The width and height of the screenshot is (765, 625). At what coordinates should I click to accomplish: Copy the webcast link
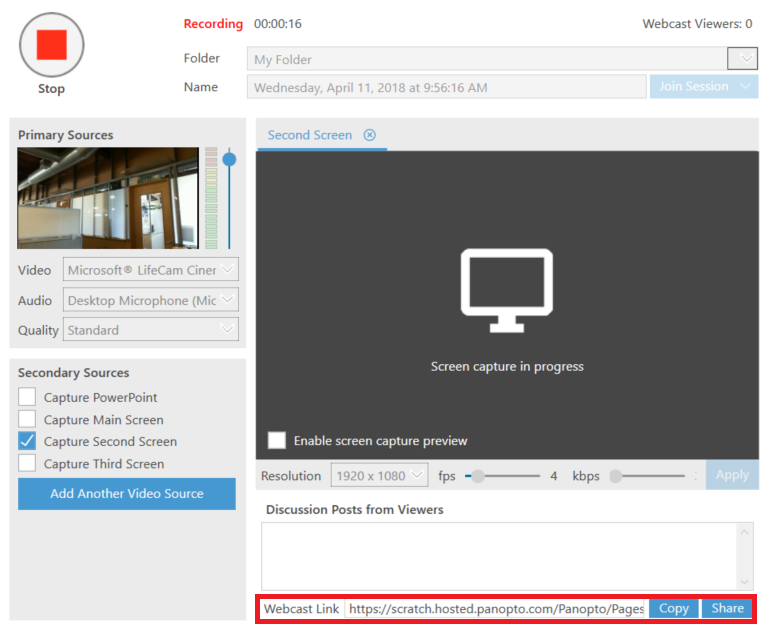673,608
